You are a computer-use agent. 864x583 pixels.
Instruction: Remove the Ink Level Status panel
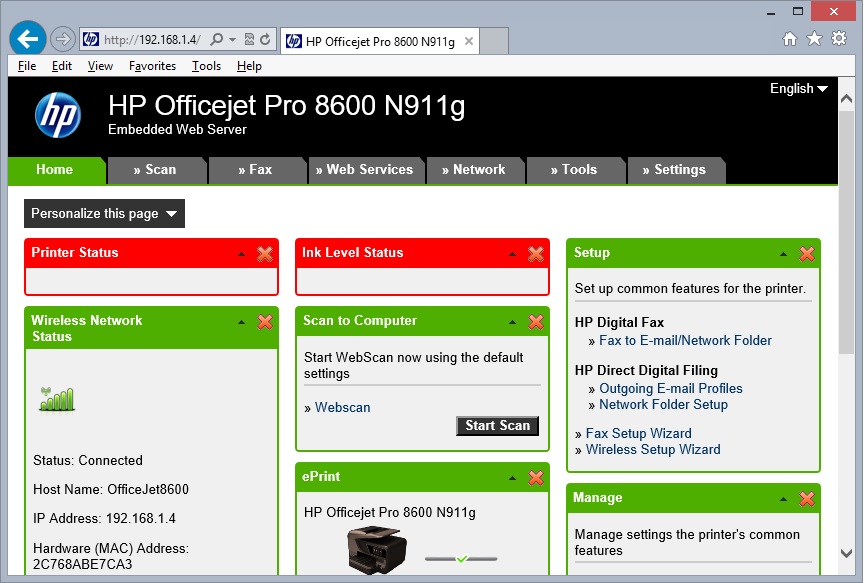tap(536, 254)
